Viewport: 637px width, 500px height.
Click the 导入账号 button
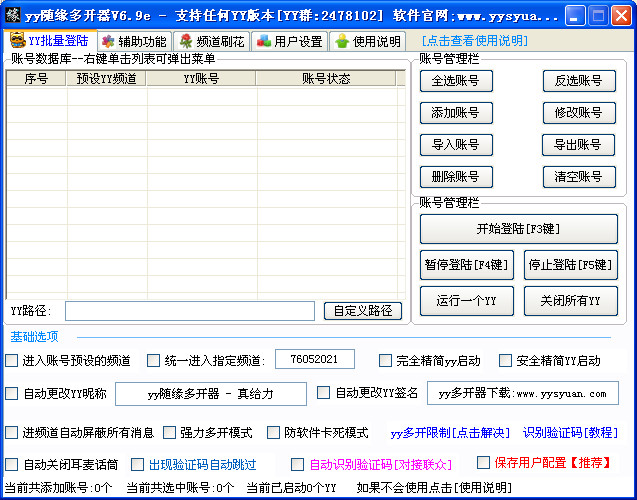[x=456, y=145]
